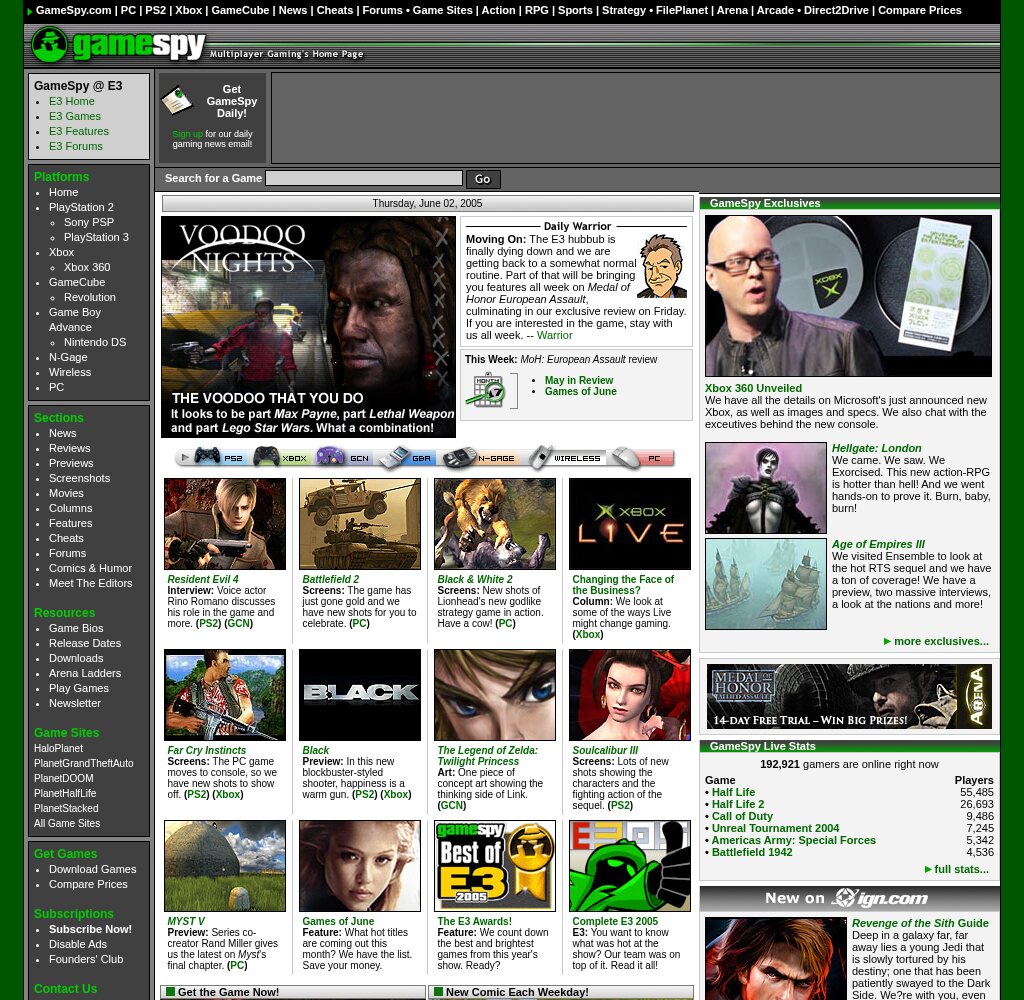Click Sign up for daily email

(187, 134)
